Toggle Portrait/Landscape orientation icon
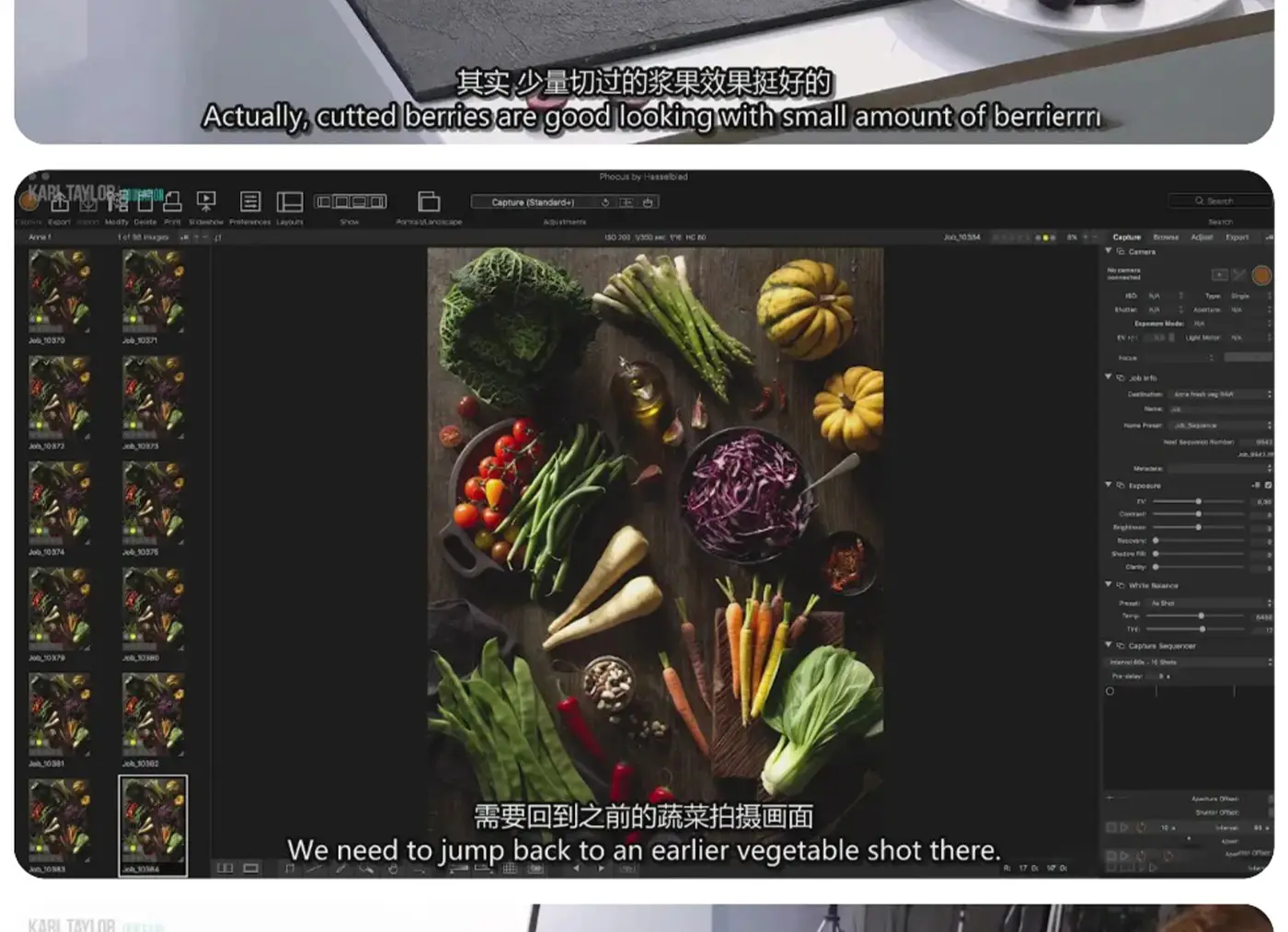The height and width of the screenshot is (932, 1288). [429, 201]
